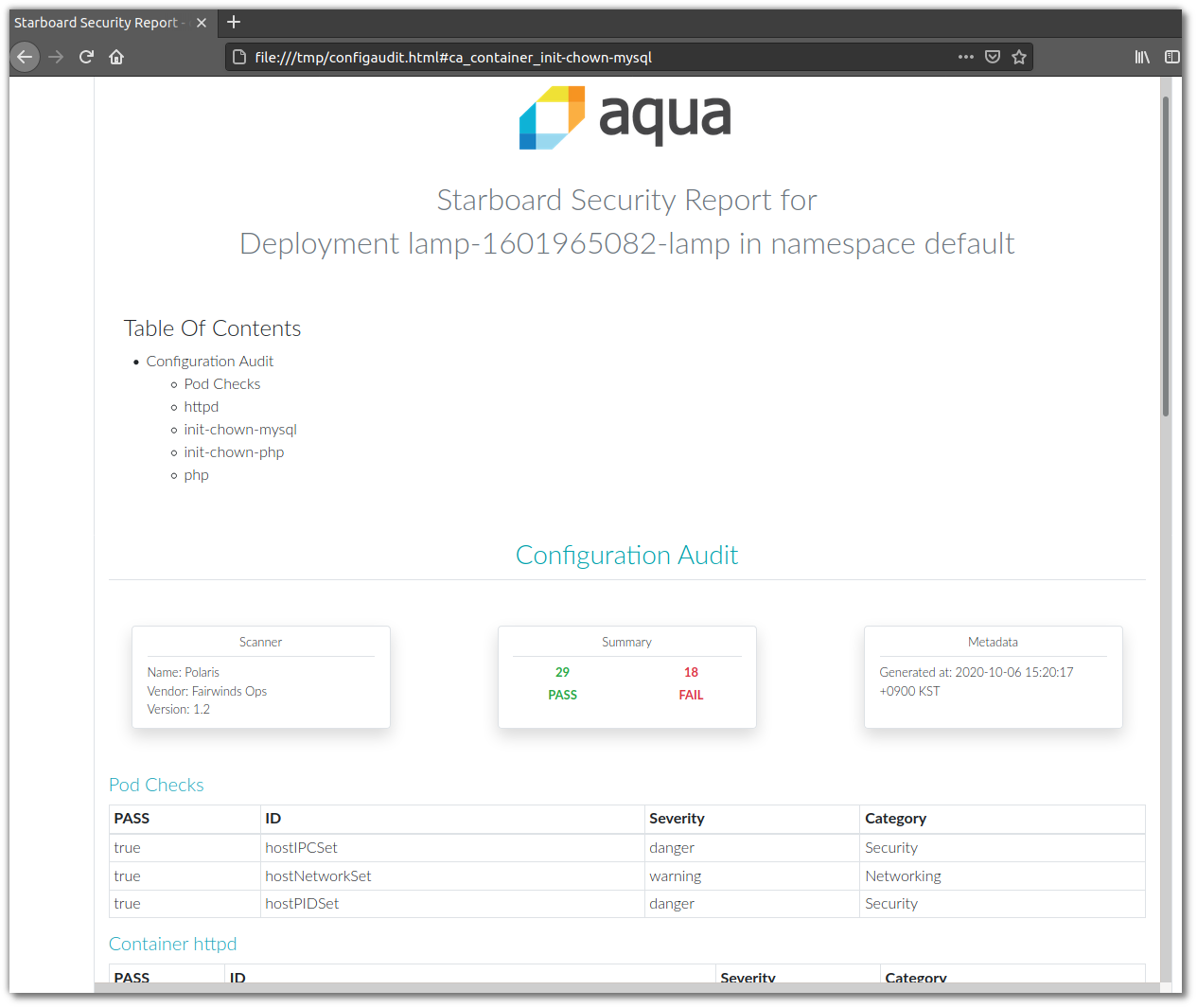Click the browser back arrow button

tap(25, 57)
